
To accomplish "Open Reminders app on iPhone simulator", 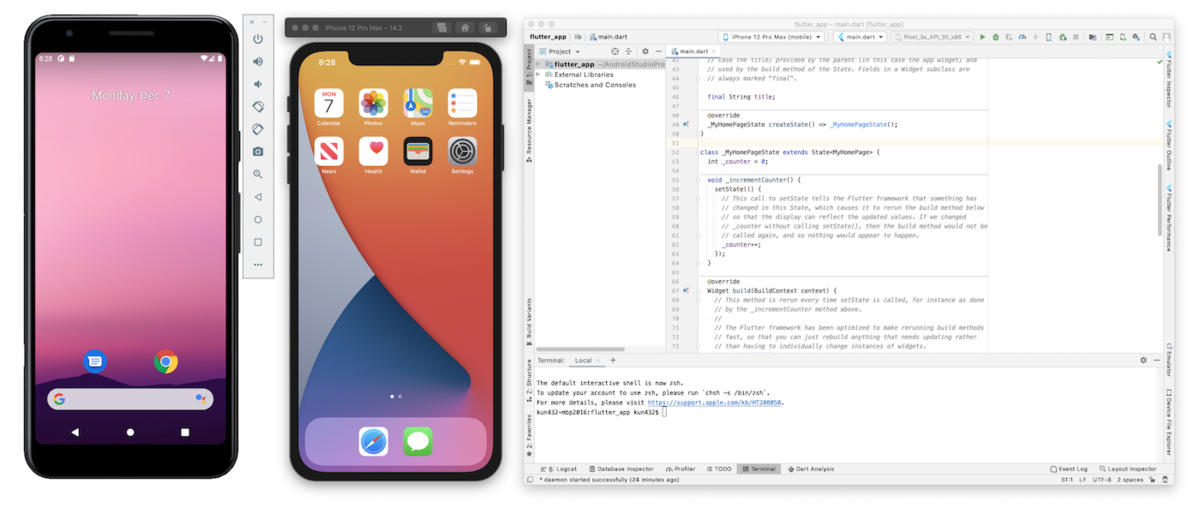I will click(x=462, y=103).
